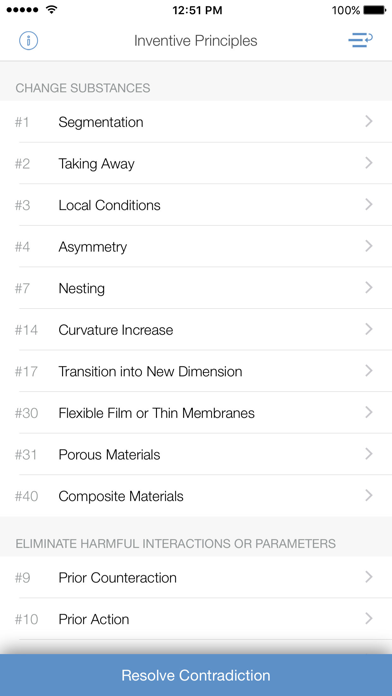Click the Resolve Contradiction button

tap(196, 675)
